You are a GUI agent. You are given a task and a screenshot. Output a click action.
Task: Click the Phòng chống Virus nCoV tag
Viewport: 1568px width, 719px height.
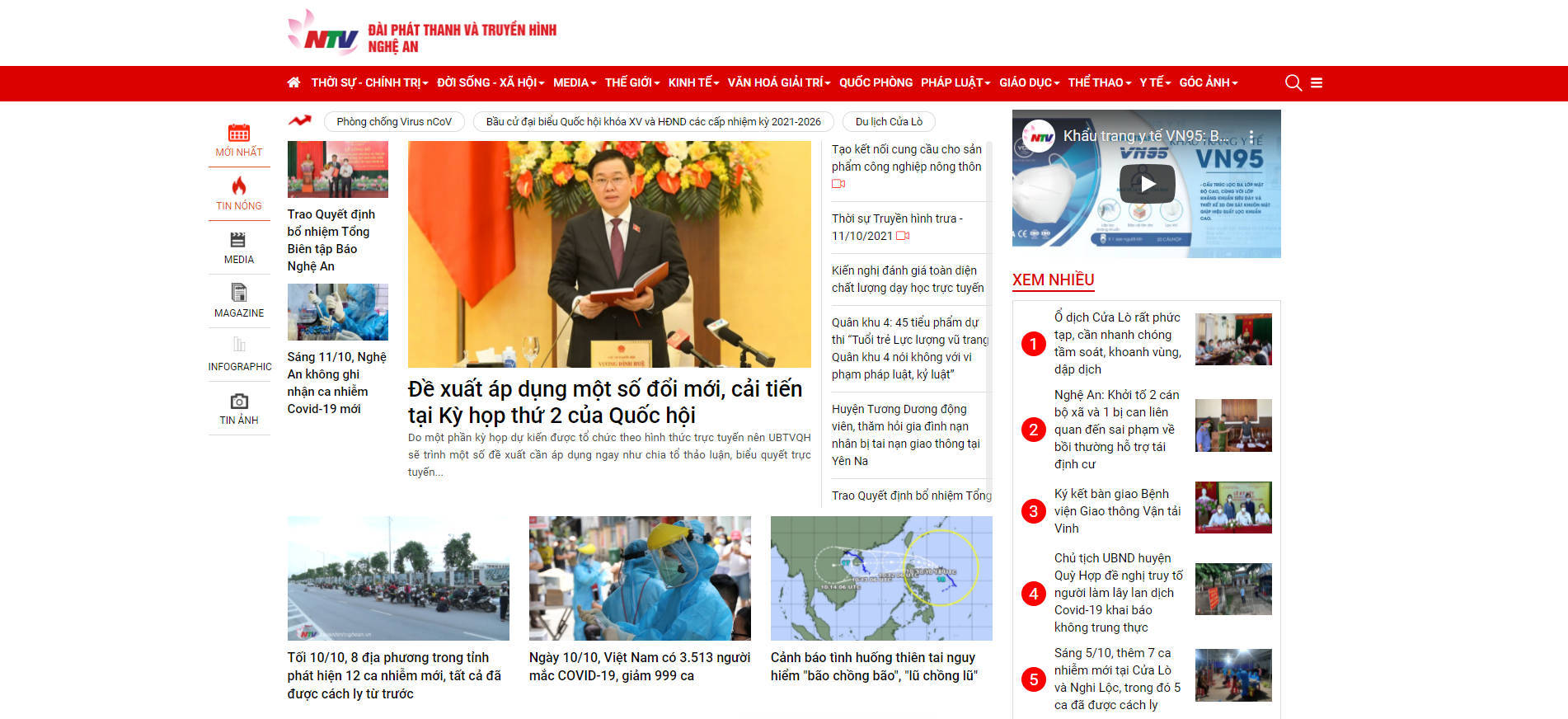click(394, 122)
